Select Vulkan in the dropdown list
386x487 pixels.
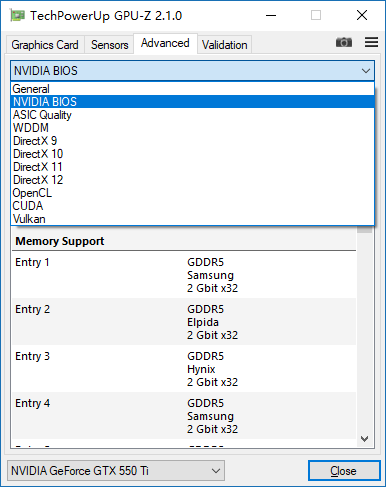pos(193,219)
